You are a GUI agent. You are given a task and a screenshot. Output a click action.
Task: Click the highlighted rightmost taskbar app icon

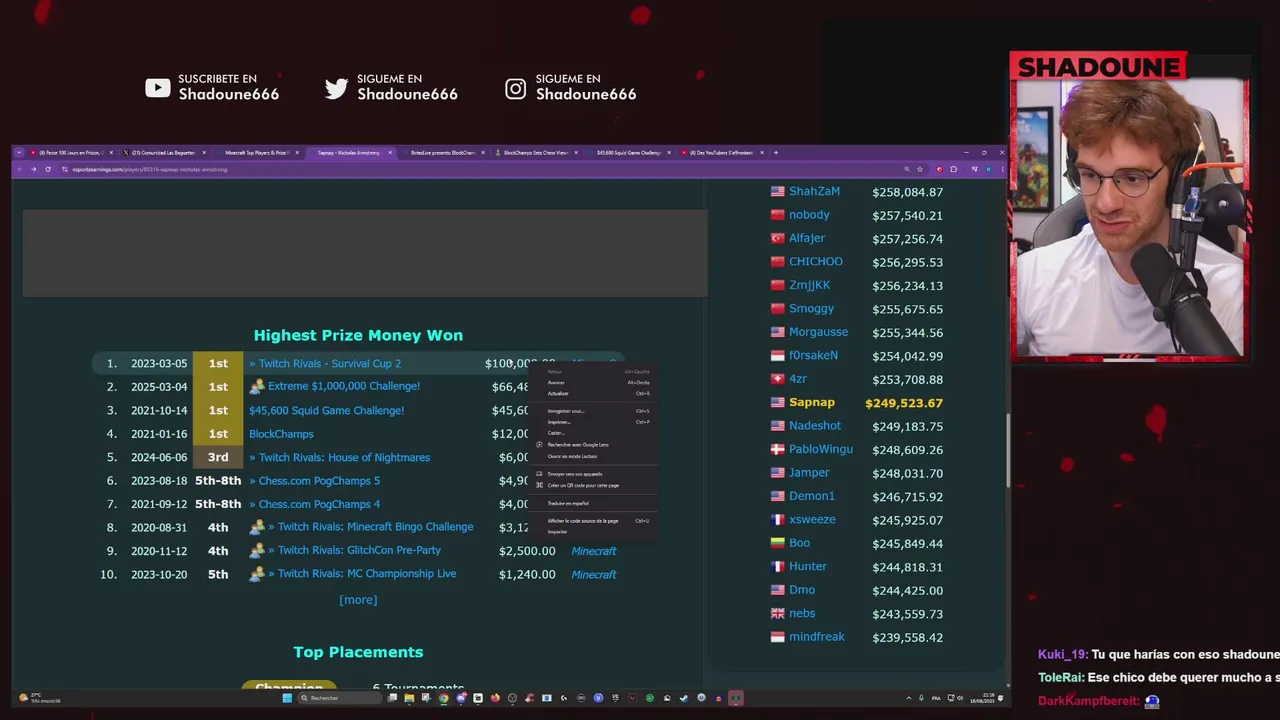[735, 698]
